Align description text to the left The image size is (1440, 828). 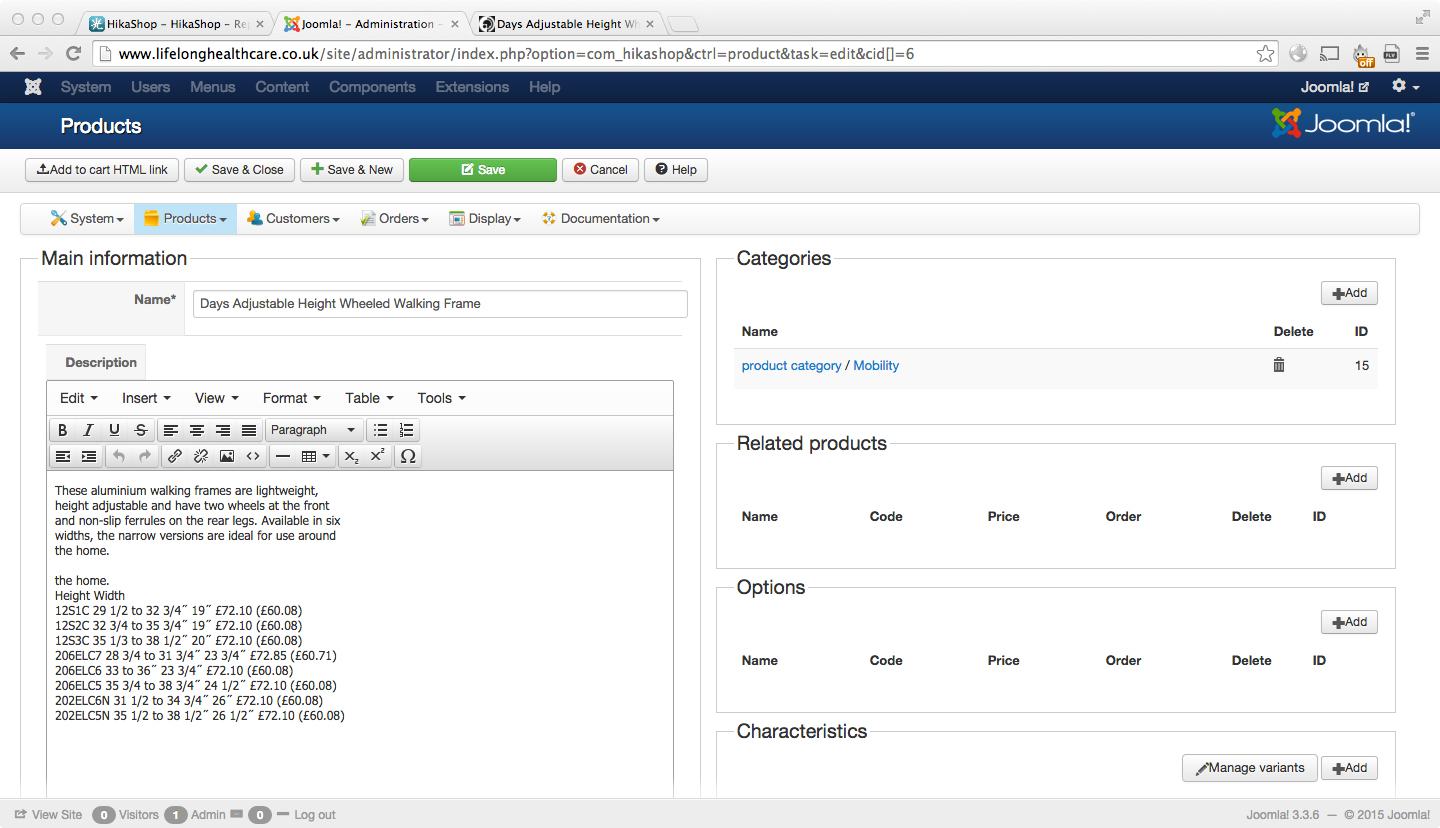[171, 430]
